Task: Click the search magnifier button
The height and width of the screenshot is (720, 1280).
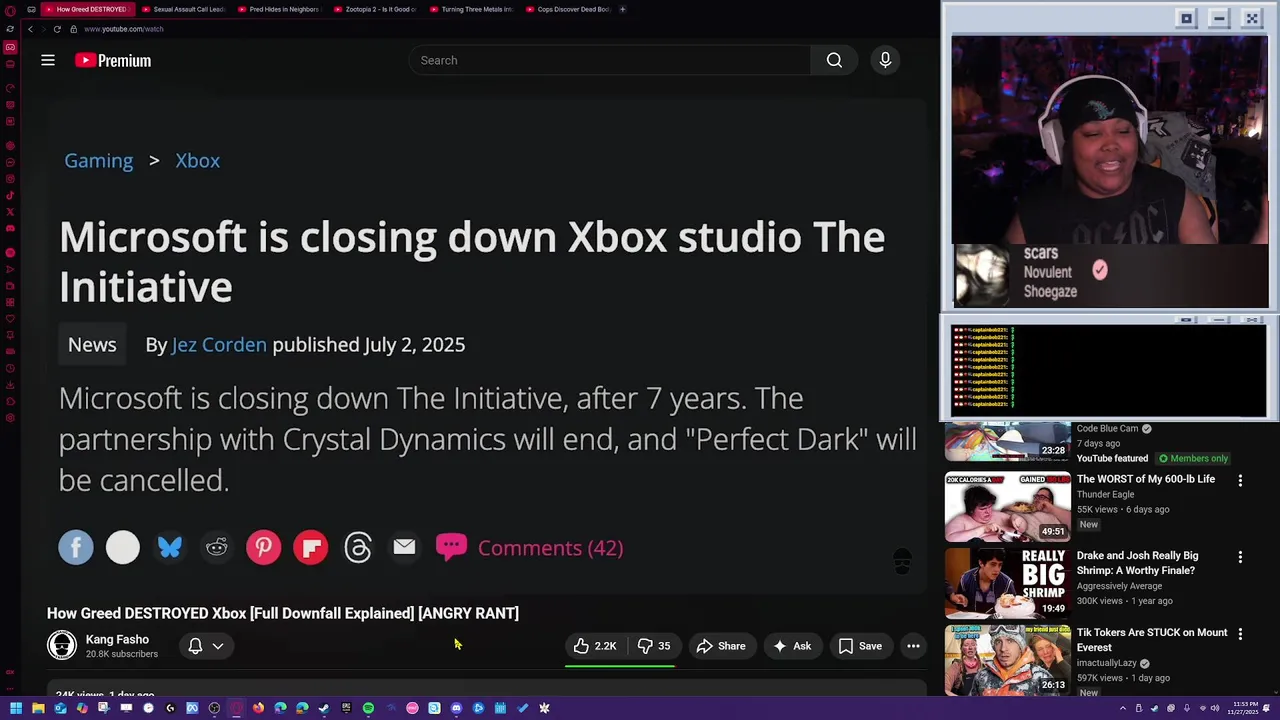Action: pyautogui.click(x=834, y=60)
